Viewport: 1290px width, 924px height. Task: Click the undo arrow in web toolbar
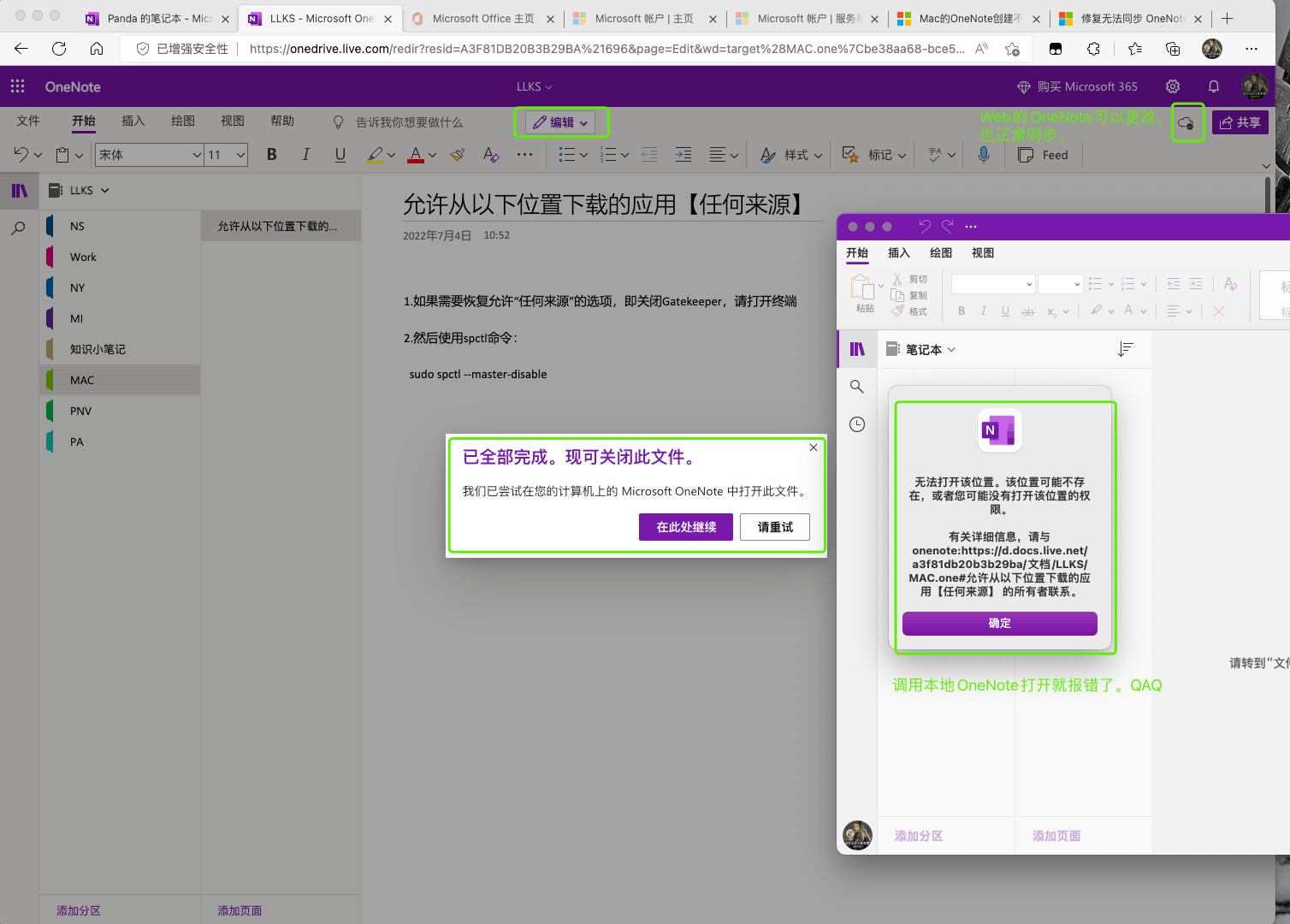[x=21, y=155]
